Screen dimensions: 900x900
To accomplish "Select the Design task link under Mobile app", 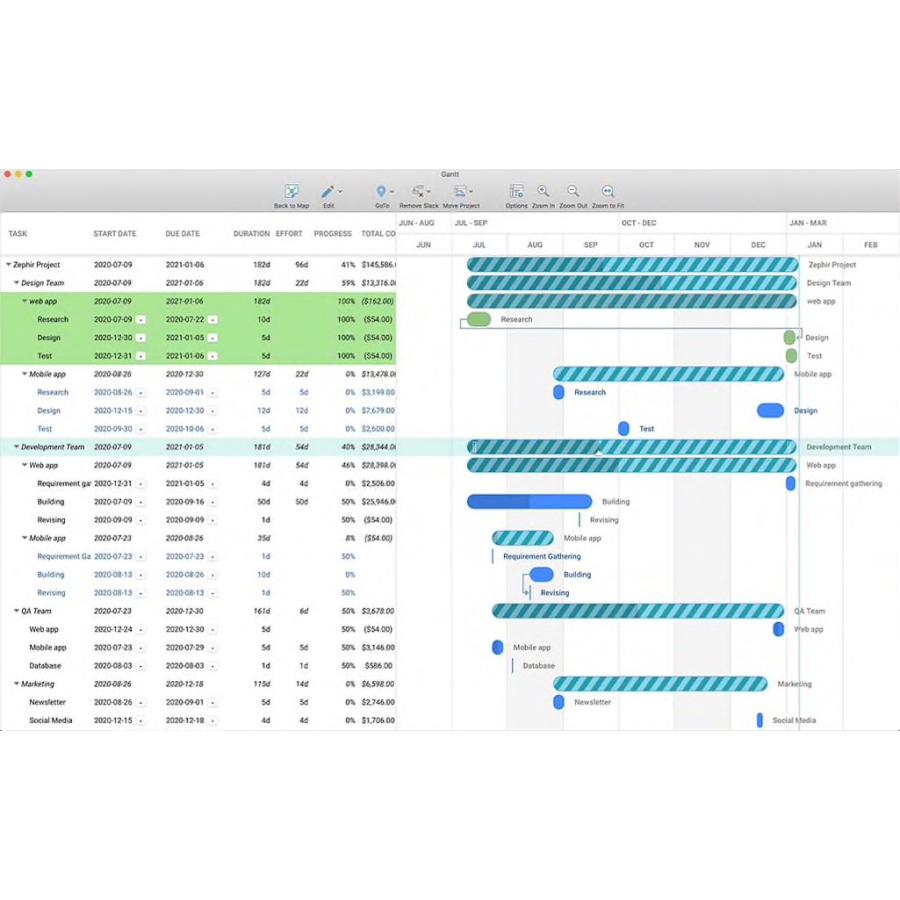I will (48, 410).
